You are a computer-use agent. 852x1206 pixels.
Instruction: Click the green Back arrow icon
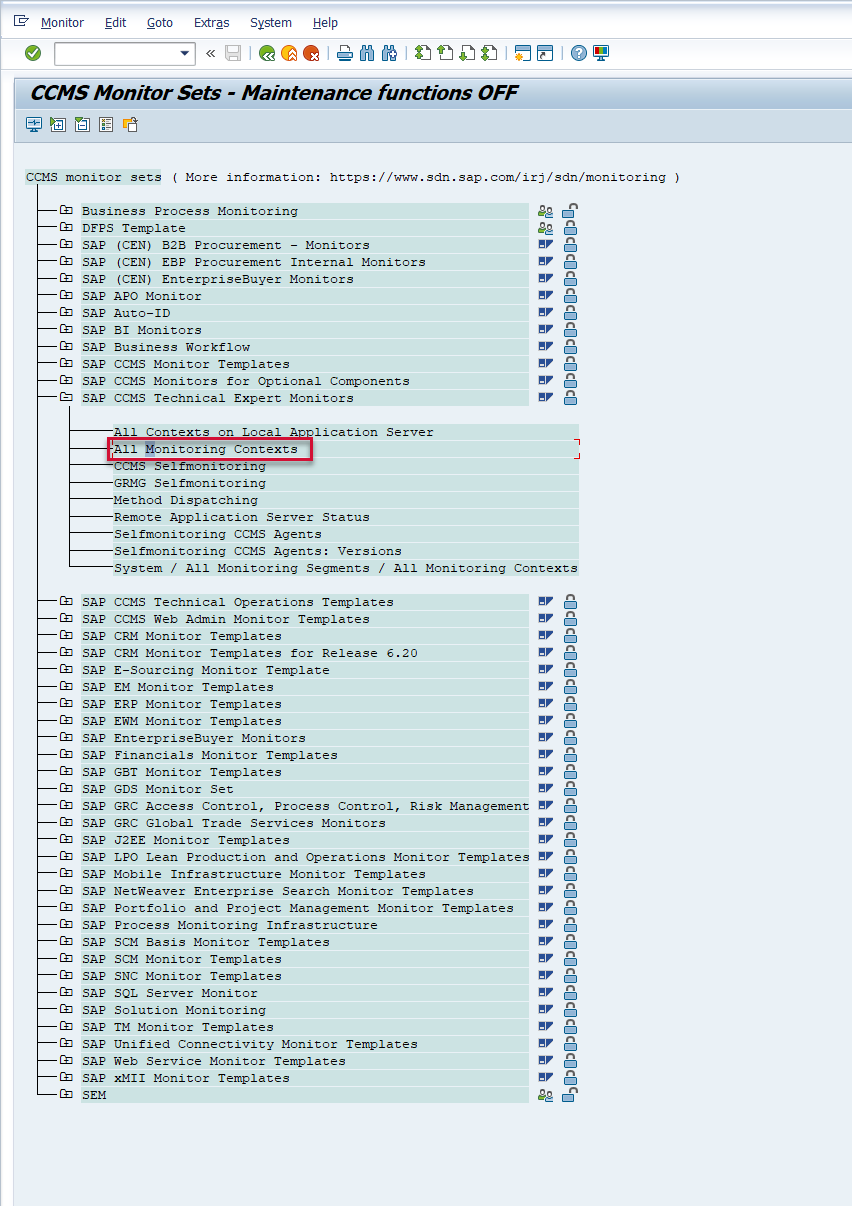tap(267, 53)
